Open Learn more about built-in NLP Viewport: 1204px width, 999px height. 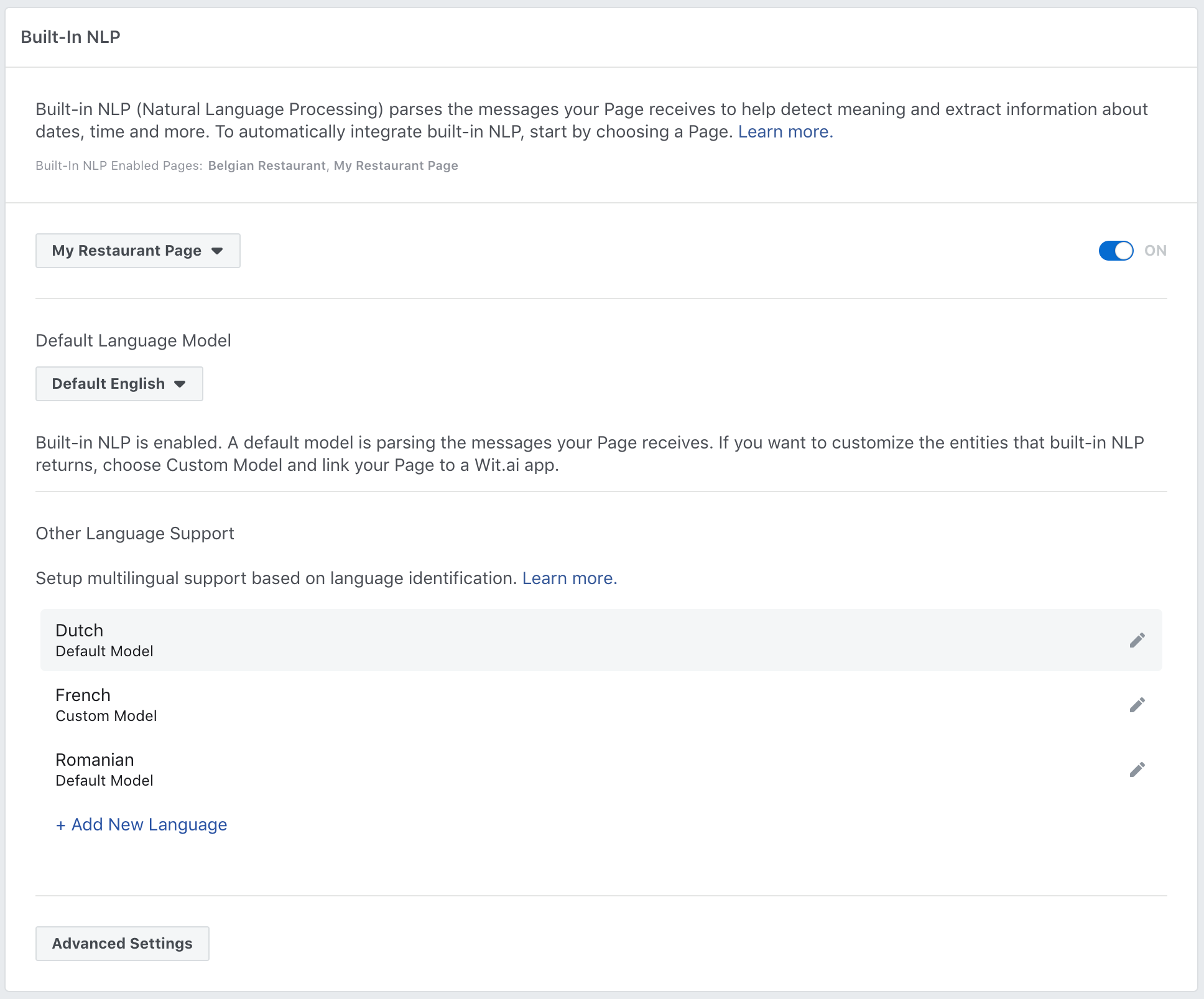[x=784, y=131]
